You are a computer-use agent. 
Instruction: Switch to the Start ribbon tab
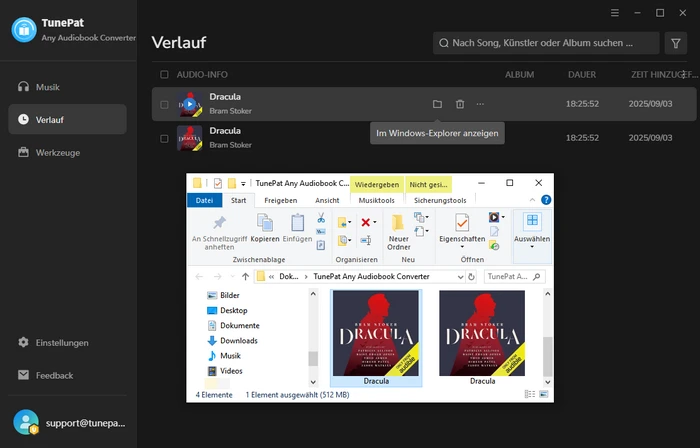point(238,200)
